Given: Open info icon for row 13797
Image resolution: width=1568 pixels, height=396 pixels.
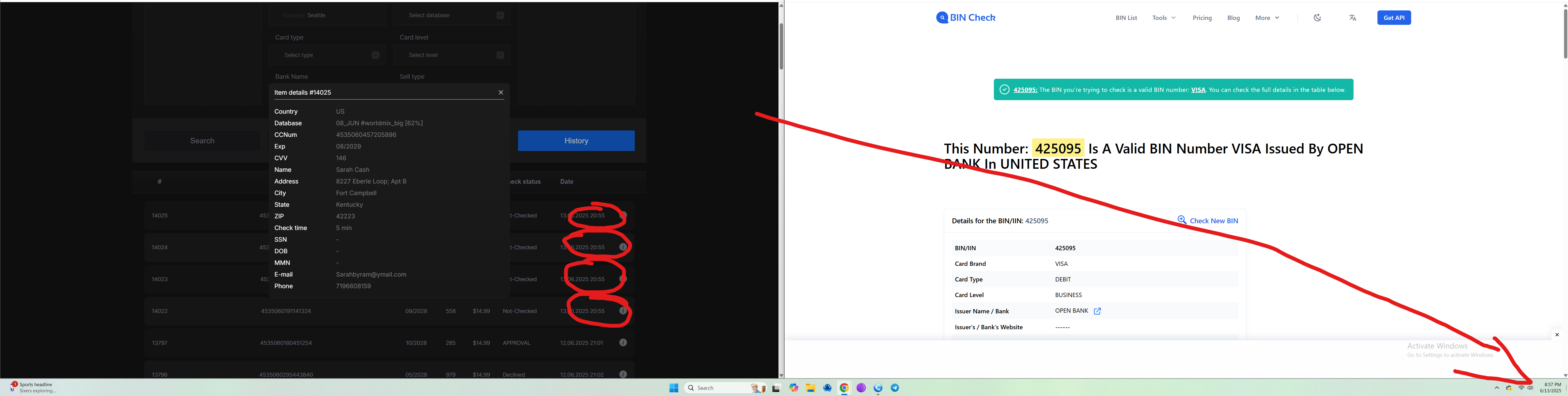Looking at the screenshot, I should pos(623,342).
